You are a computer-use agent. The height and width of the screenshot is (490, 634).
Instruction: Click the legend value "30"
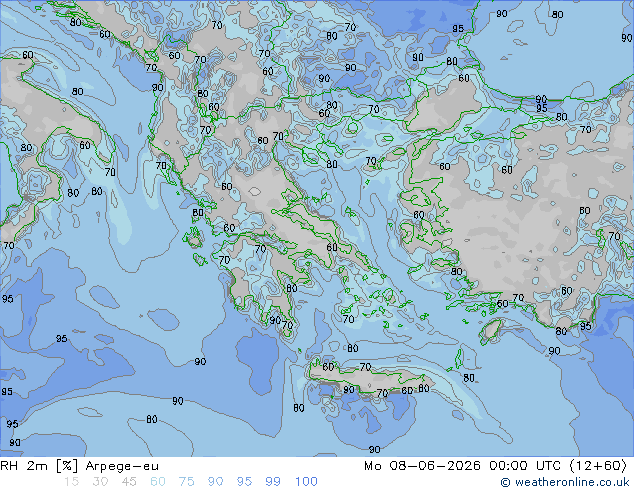100,482
